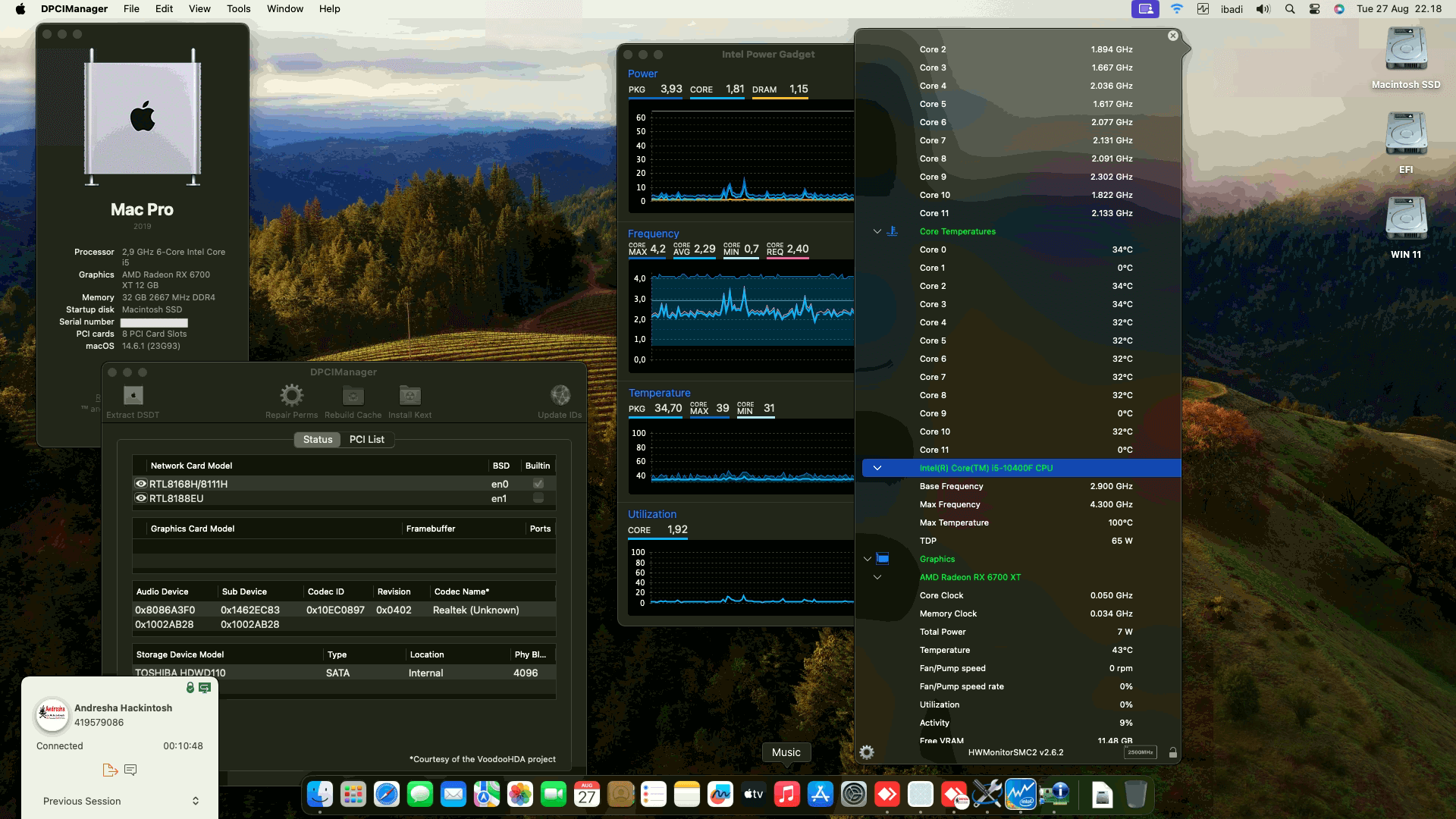Click Install Kext toolbar icon
Viewport: 1456px width, 819px height.
pos(409,395)
